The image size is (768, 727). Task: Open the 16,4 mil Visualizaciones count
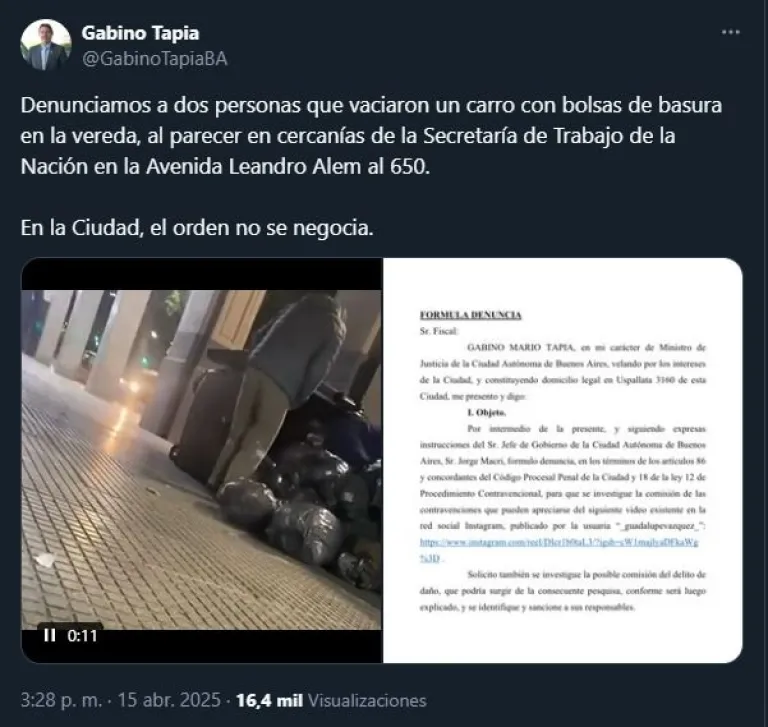pyautogui.click(x=331, y=701)
